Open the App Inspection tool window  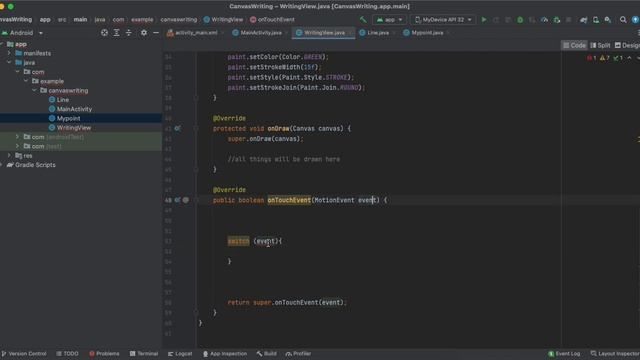[225, 353]
